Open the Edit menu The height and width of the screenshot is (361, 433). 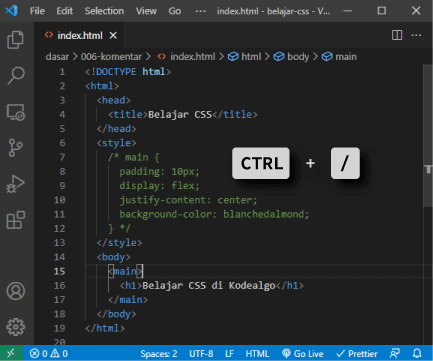(x=64, y=11)
